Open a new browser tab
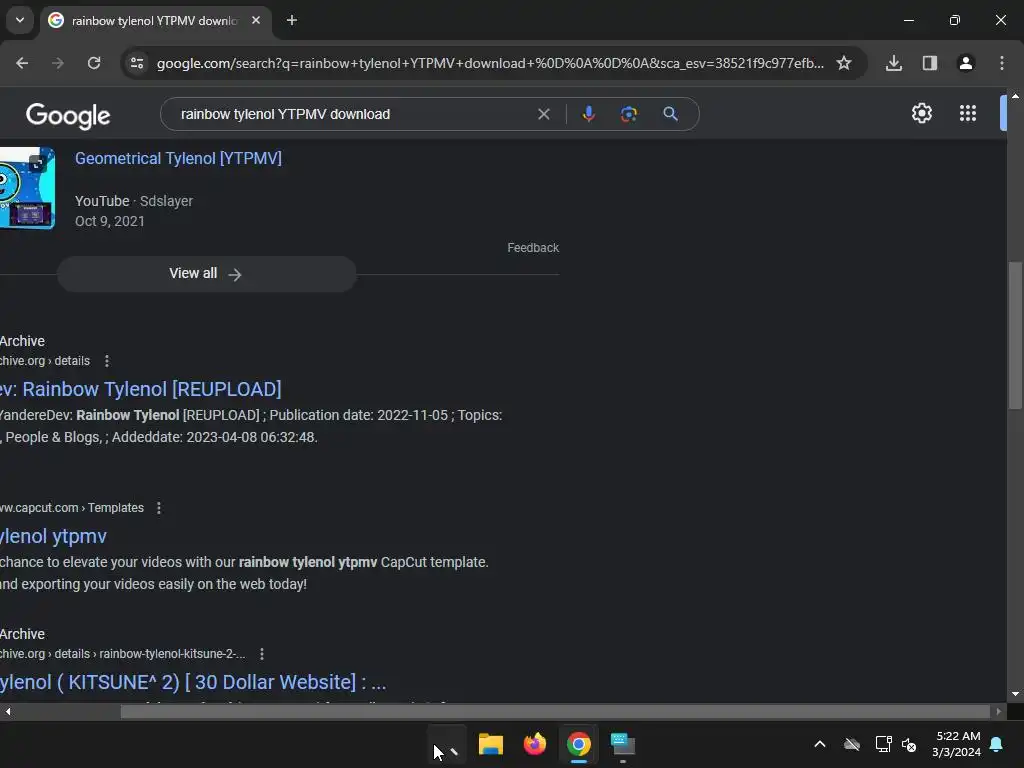The width and height of the screenshot is (1024, 768). click(x=292, y=20)
